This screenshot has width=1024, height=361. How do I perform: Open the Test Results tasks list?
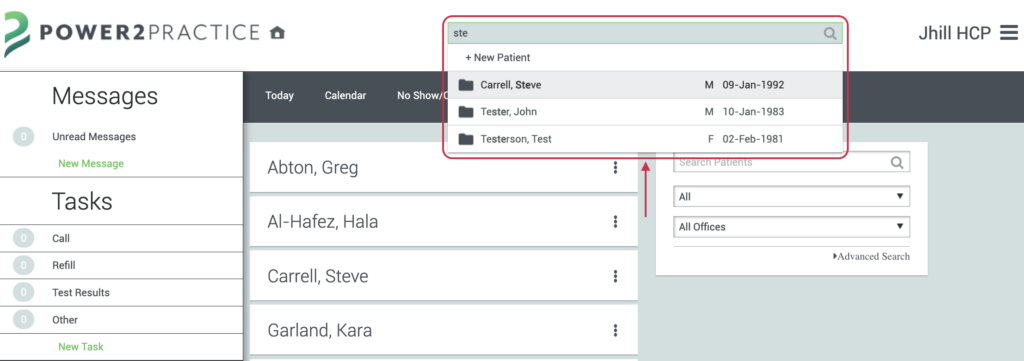[x=81, y=292]
